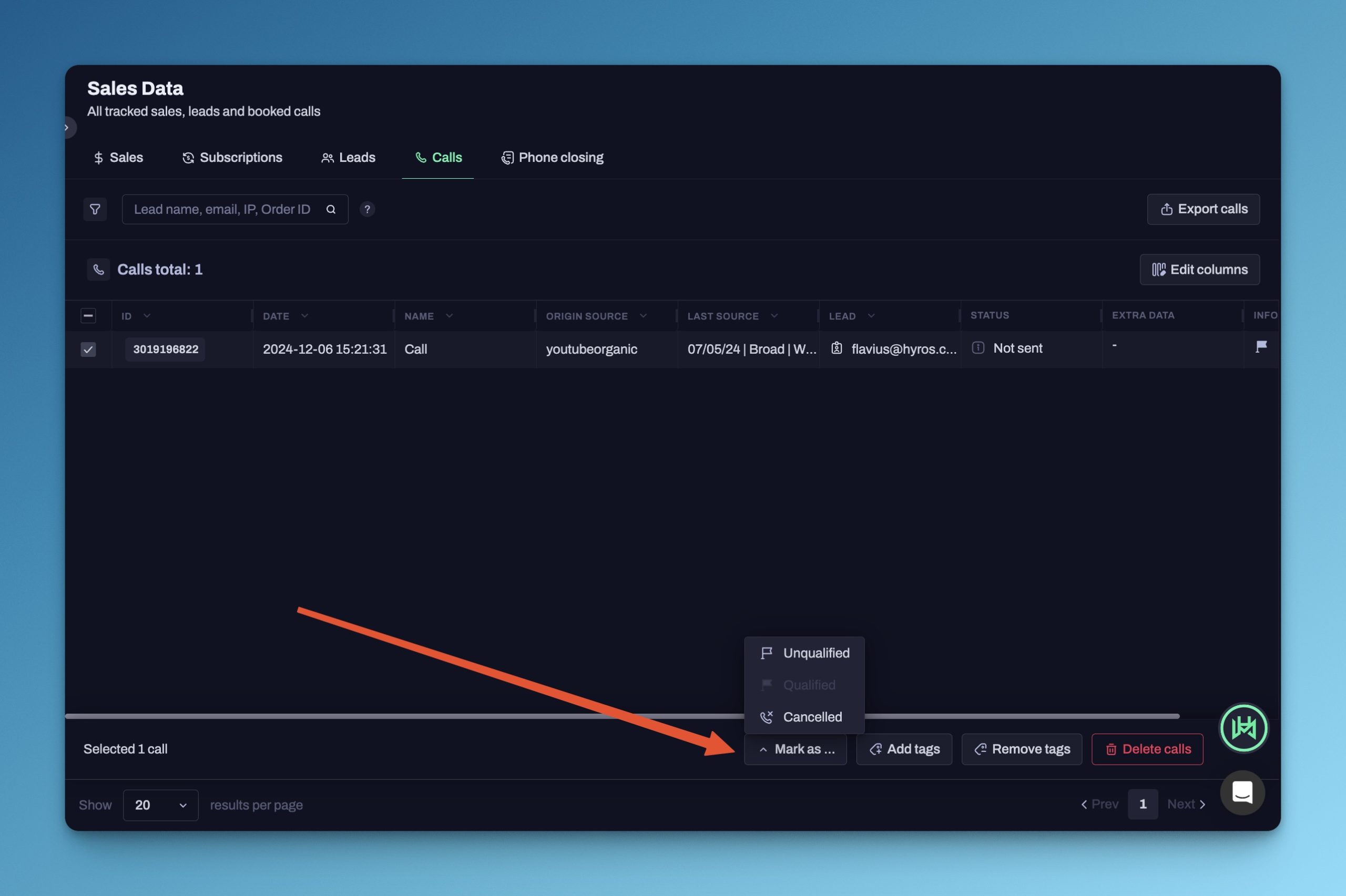Screen dimensions: 1346x896
Task: Click the horizontal table scrollbar
Action: 400,716
